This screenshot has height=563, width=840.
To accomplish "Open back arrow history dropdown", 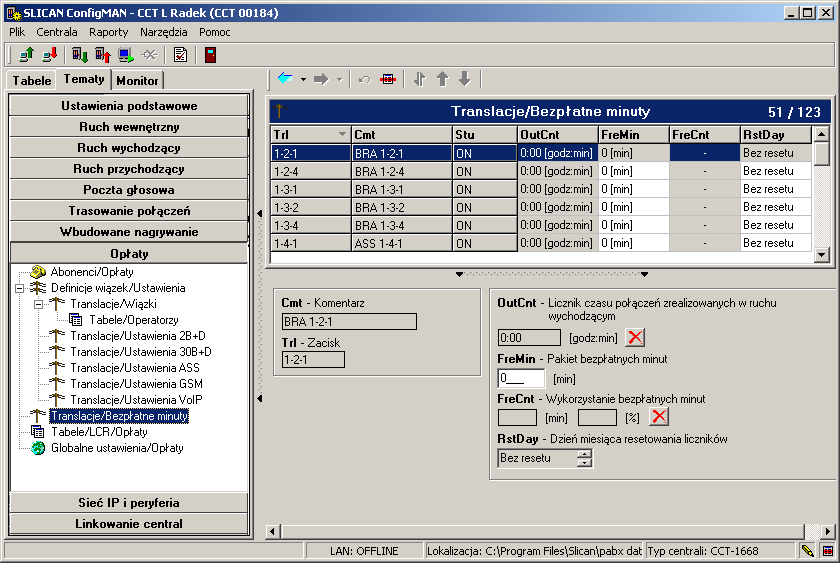I will (303, 80).
